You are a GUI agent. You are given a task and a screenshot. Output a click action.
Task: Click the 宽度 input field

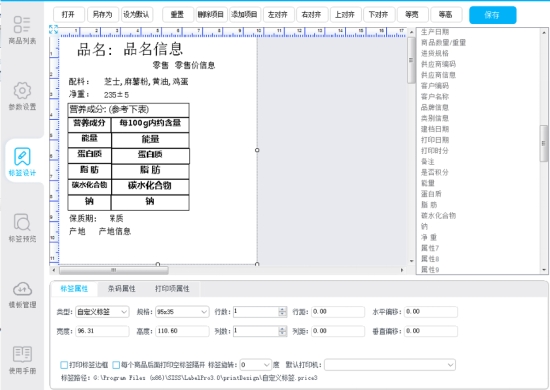(102, 331)
